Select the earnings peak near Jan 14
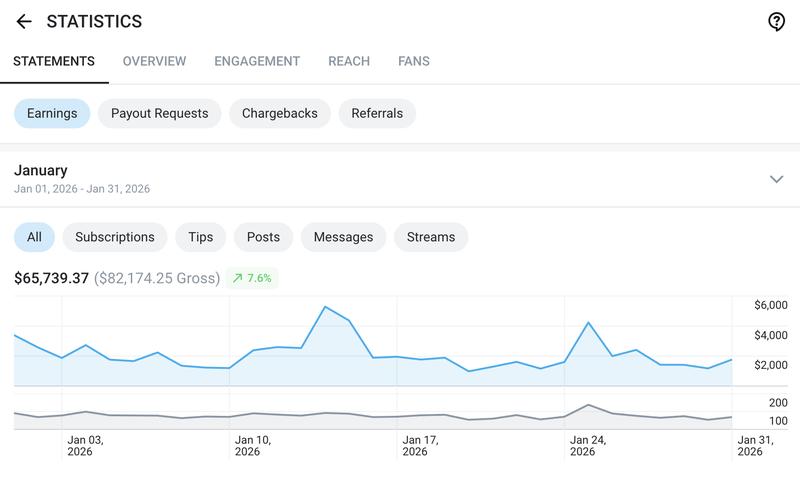The width and height of the screenshot is (800, 480). [x=326, y=307]
